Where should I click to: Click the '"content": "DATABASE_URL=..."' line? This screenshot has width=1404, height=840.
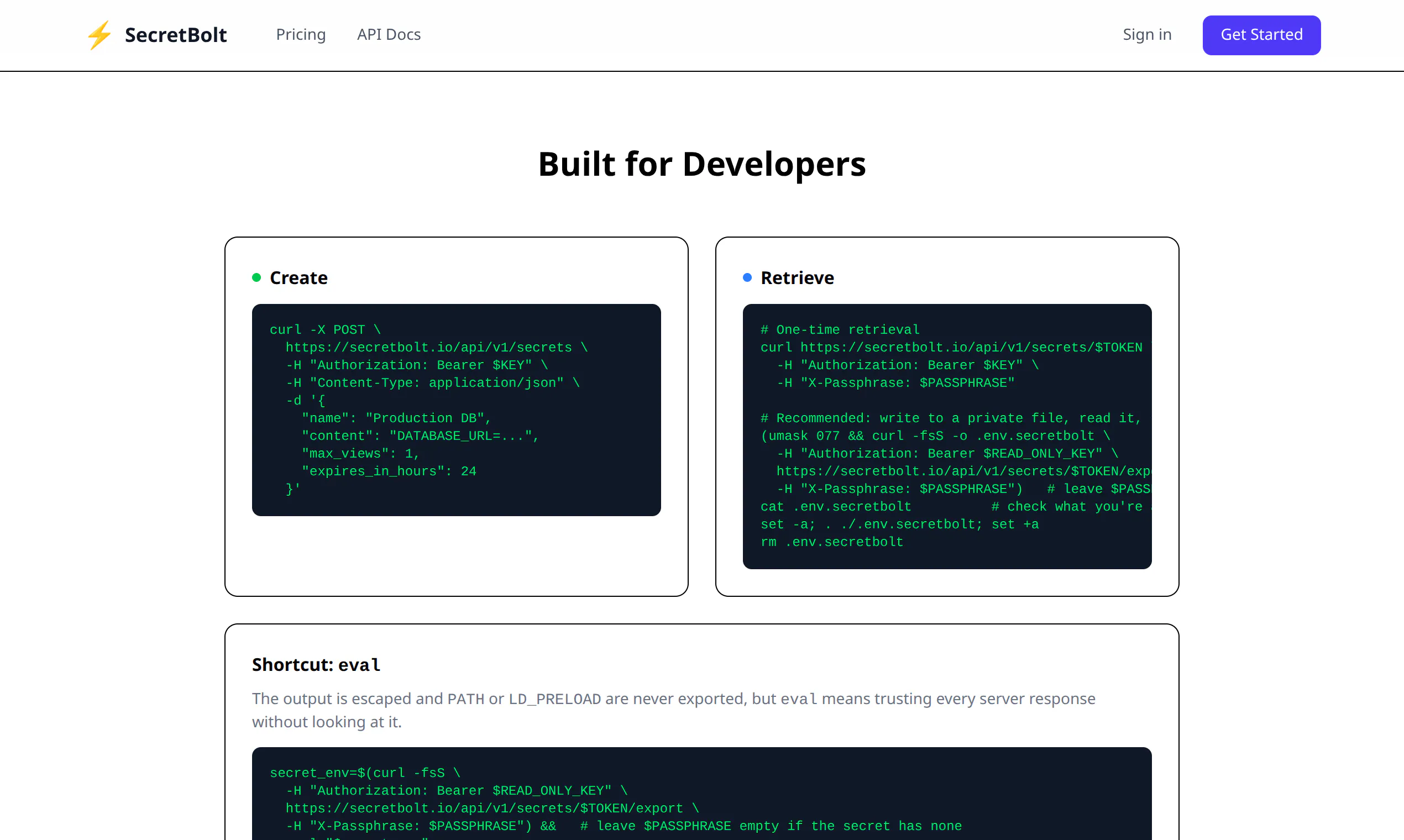pyautogui.click(x=420, y=436)
